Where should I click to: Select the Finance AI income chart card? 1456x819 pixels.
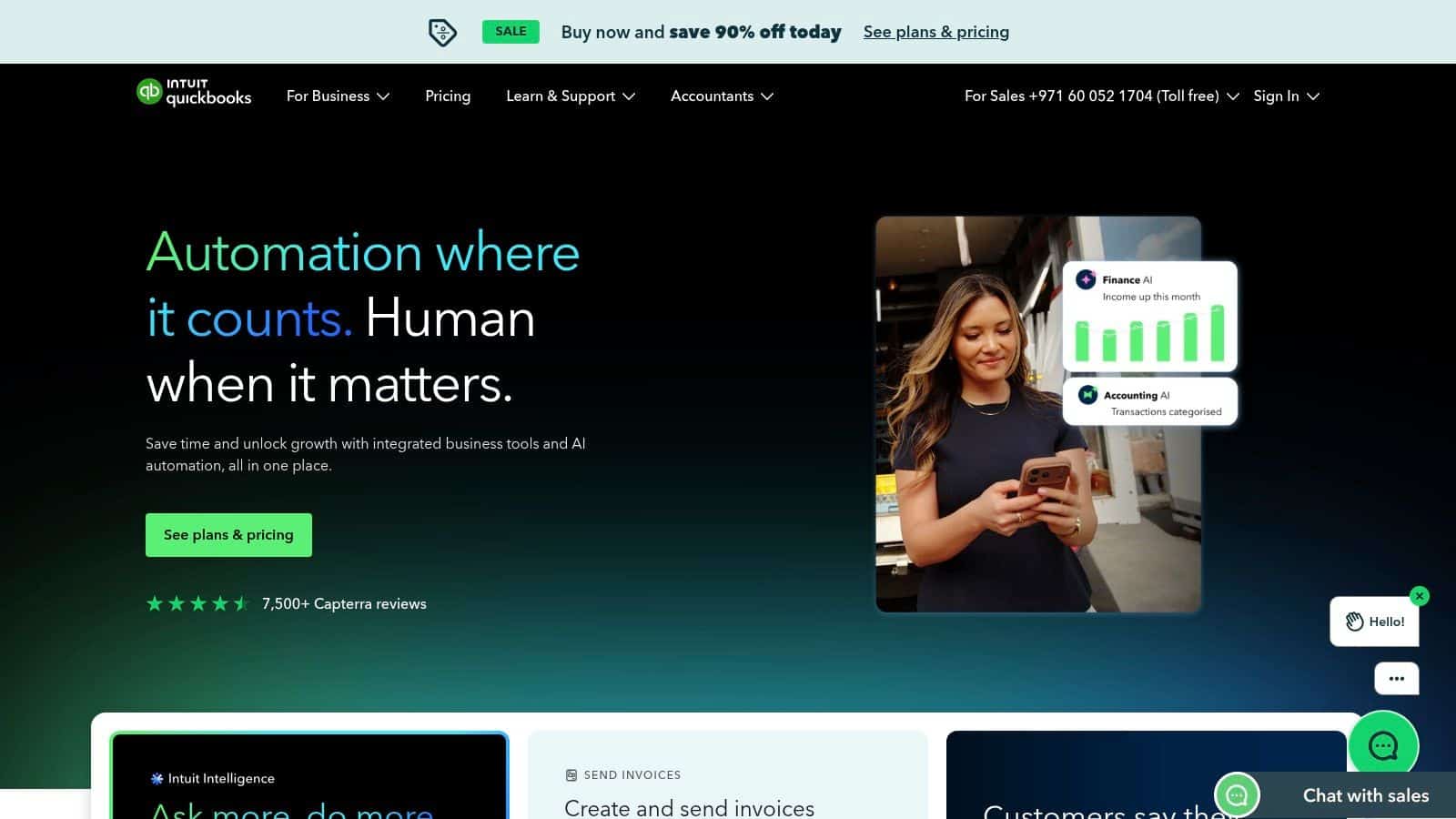tap(1150, 317)
